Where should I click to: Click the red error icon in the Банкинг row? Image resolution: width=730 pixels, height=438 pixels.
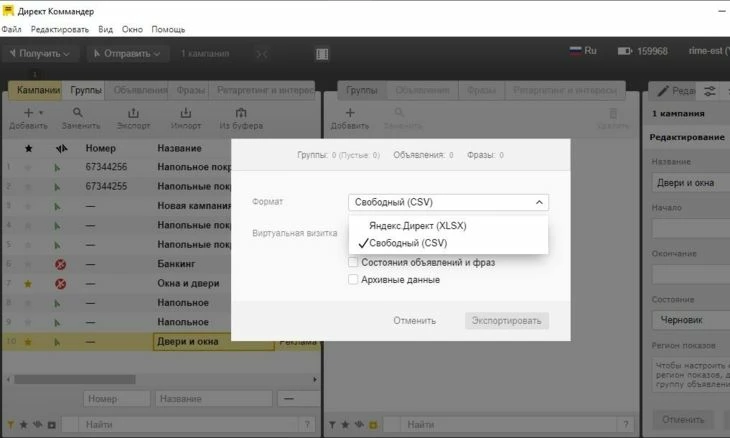tap(61, 264)
